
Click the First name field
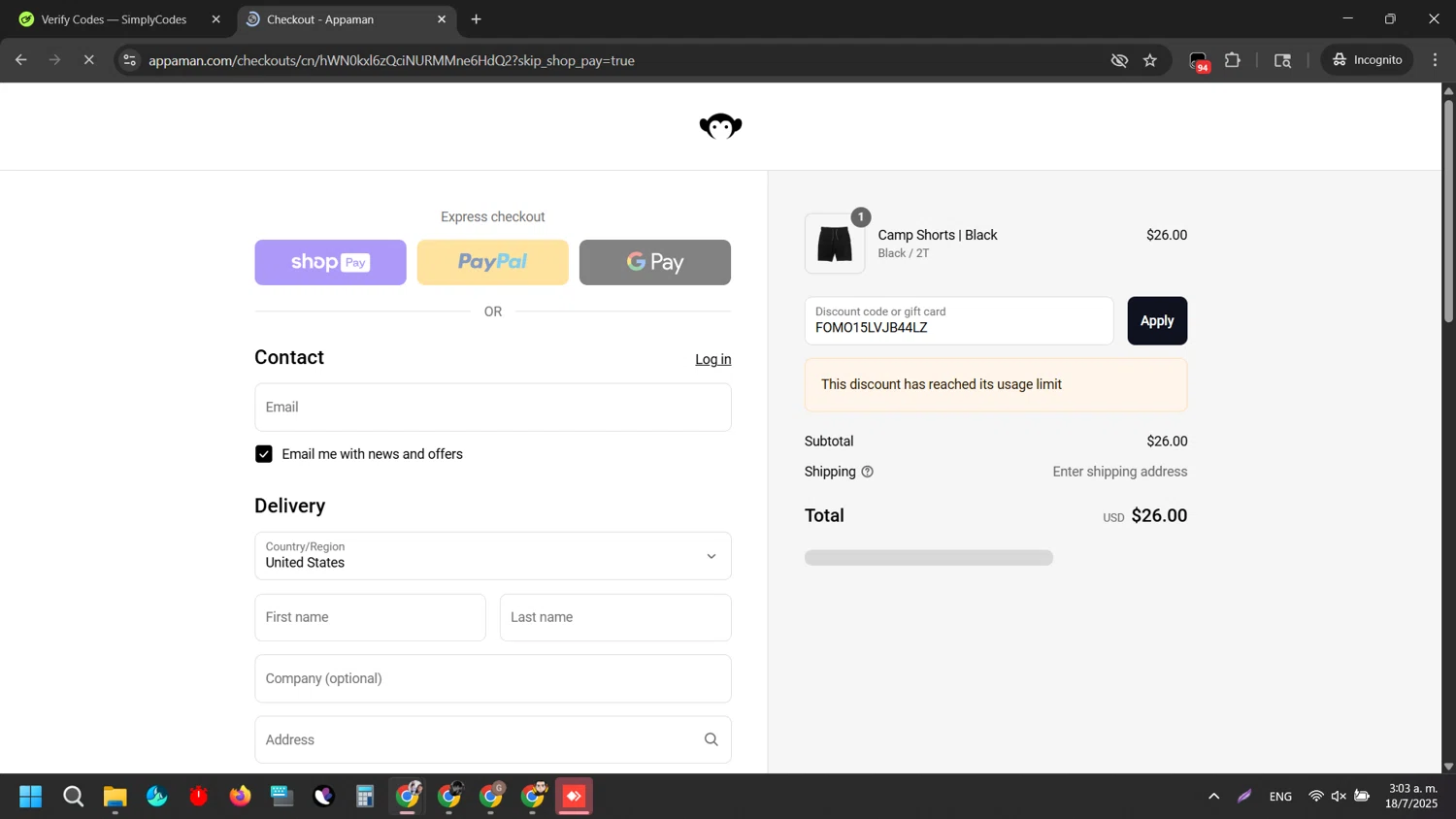[x=370, y=617]
